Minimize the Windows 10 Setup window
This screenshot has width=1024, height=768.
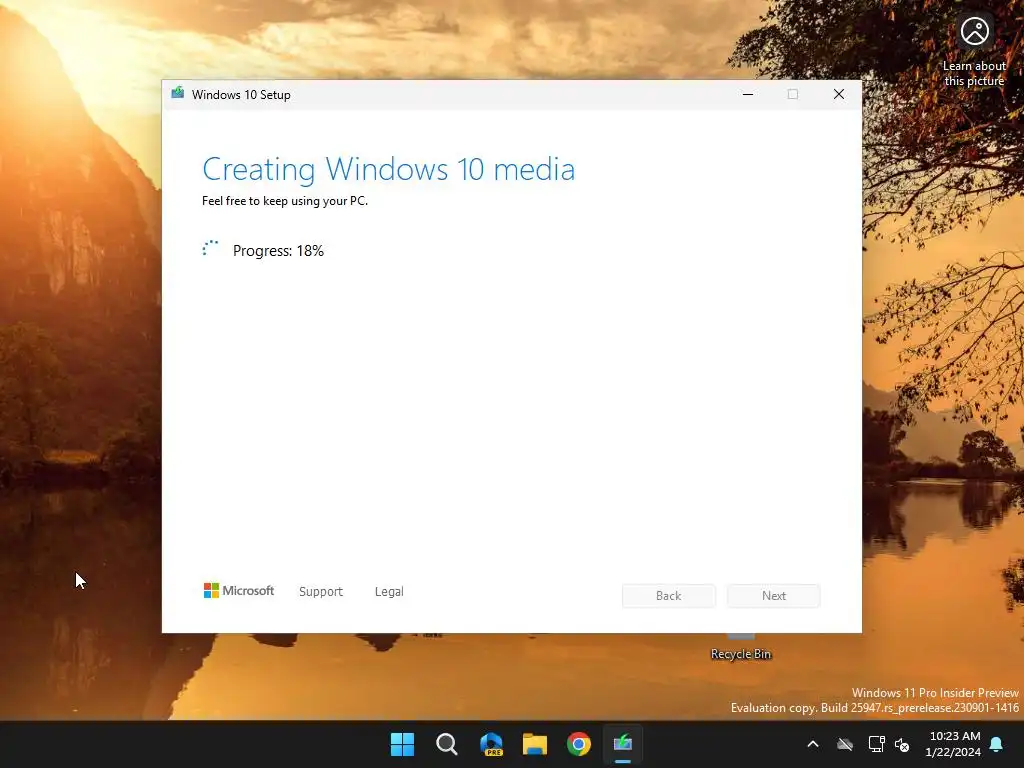click(748, 94)
